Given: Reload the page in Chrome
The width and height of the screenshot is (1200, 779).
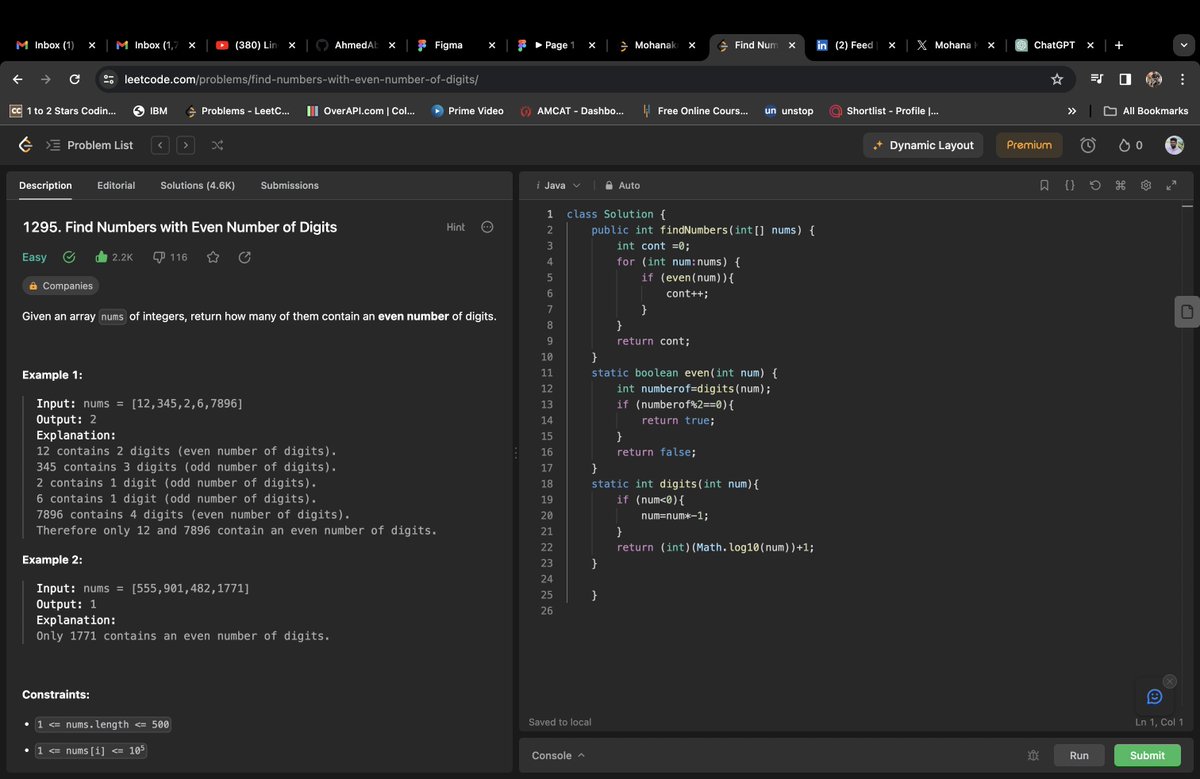Looking at the screenshot, I should [x=75, y=79].
